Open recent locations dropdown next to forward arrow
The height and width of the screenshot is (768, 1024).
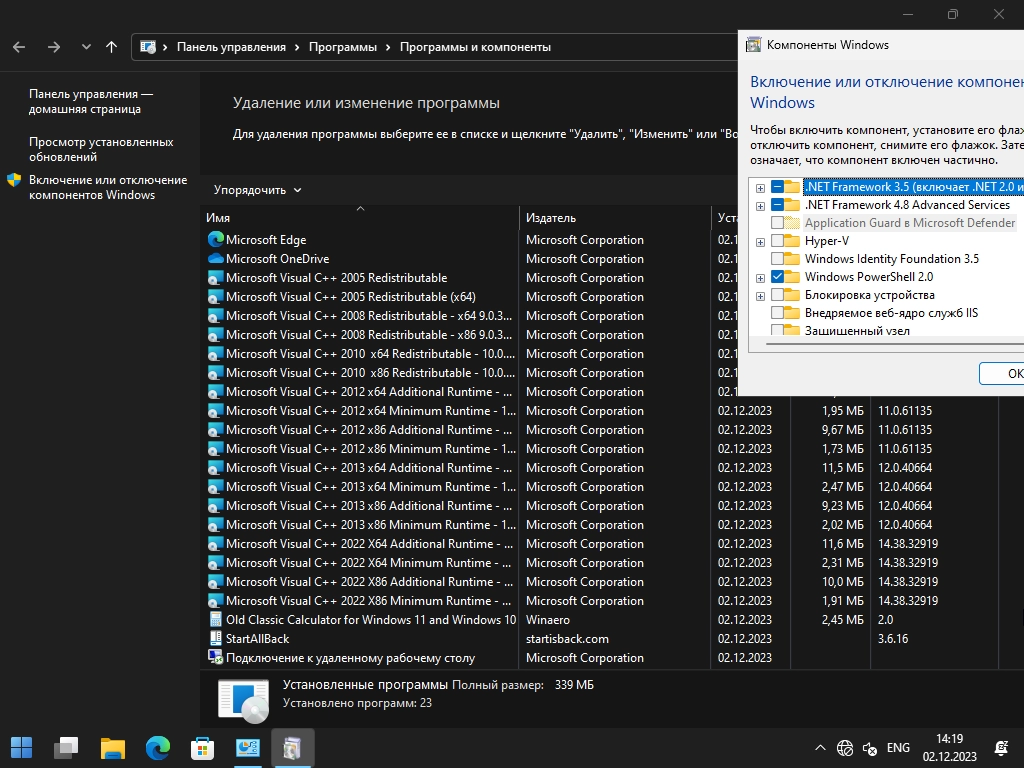[x=86, y=47]
